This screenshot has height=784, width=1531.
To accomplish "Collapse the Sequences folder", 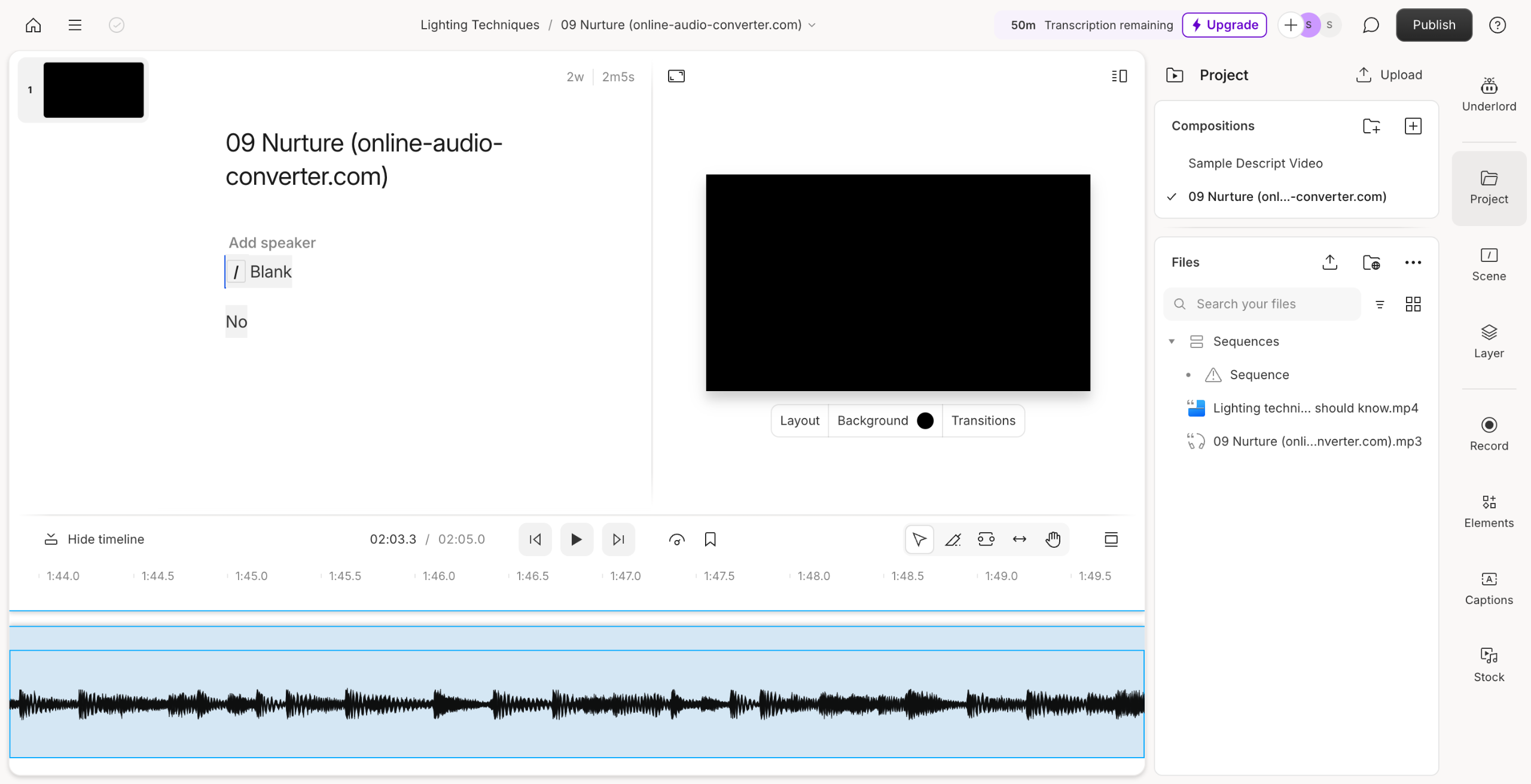I will [x=1172, y=341].
